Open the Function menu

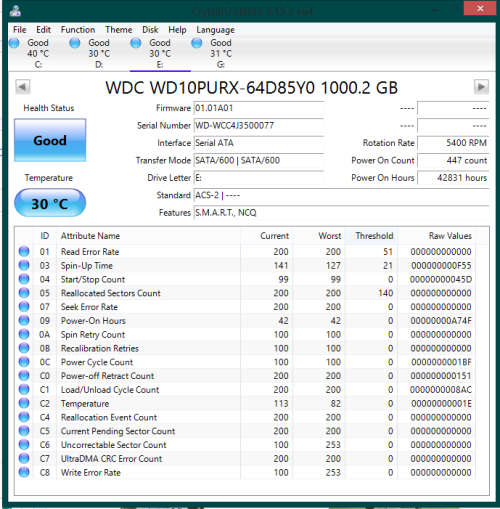(78, 30)
